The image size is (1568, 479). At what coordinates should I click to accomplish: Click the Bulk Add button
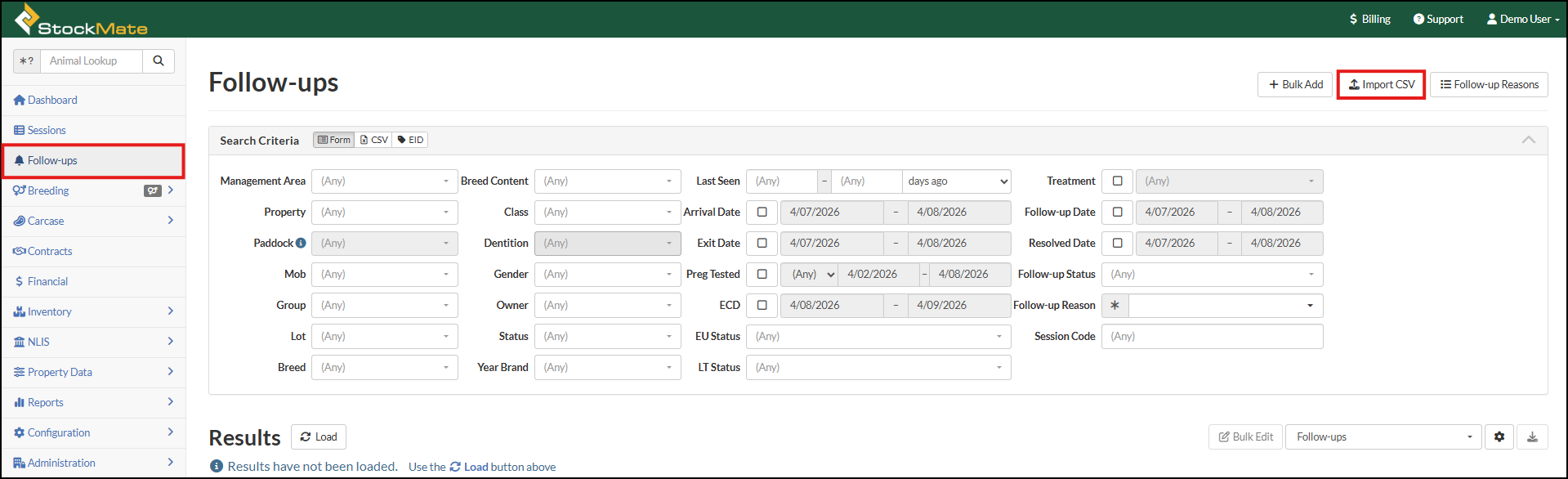tap(1295, 84)
